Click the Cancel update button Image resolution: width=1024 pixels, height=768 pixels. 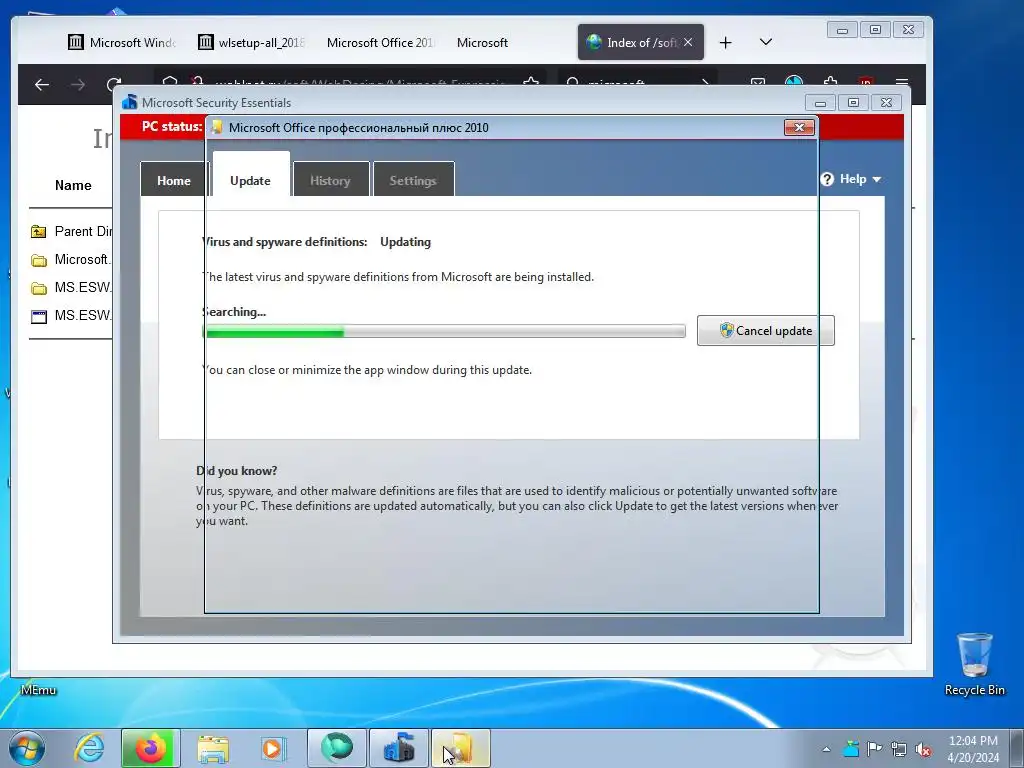[765, 330]
